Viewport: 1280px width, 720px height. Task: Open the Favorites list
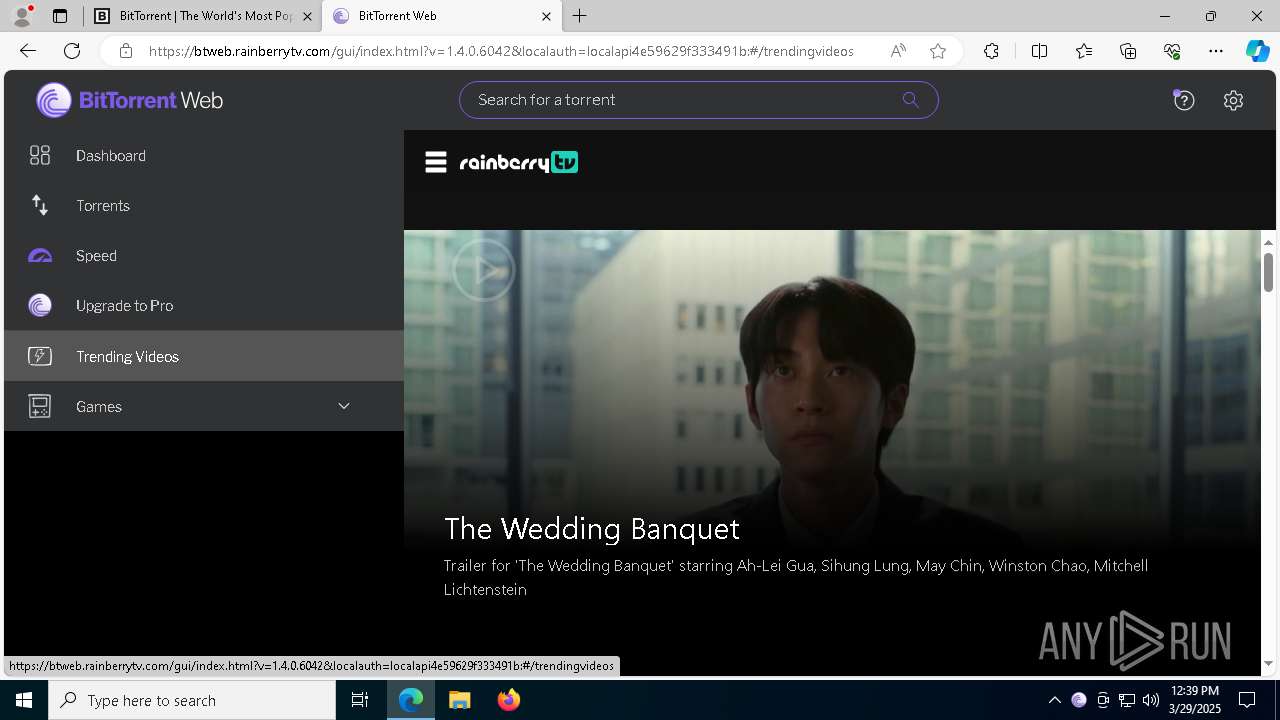click(1084, 51)
